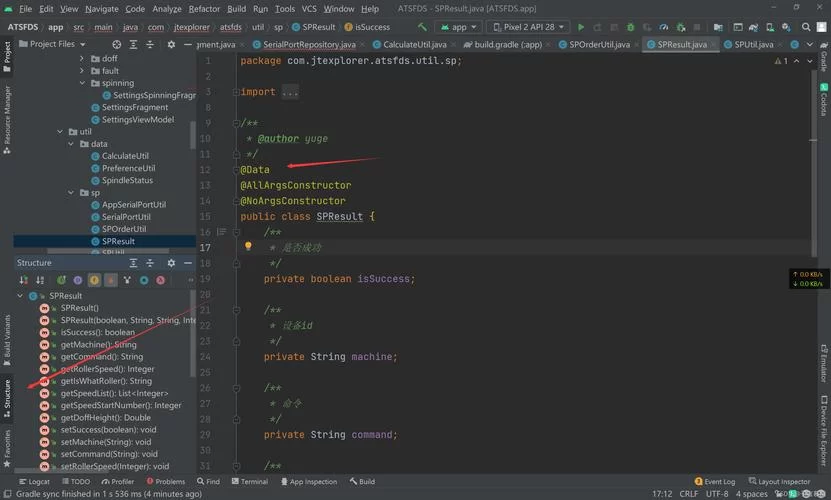Click the Make Project hammer icon
The width and height of the screenshot is (831, 500).
point(422,27)
